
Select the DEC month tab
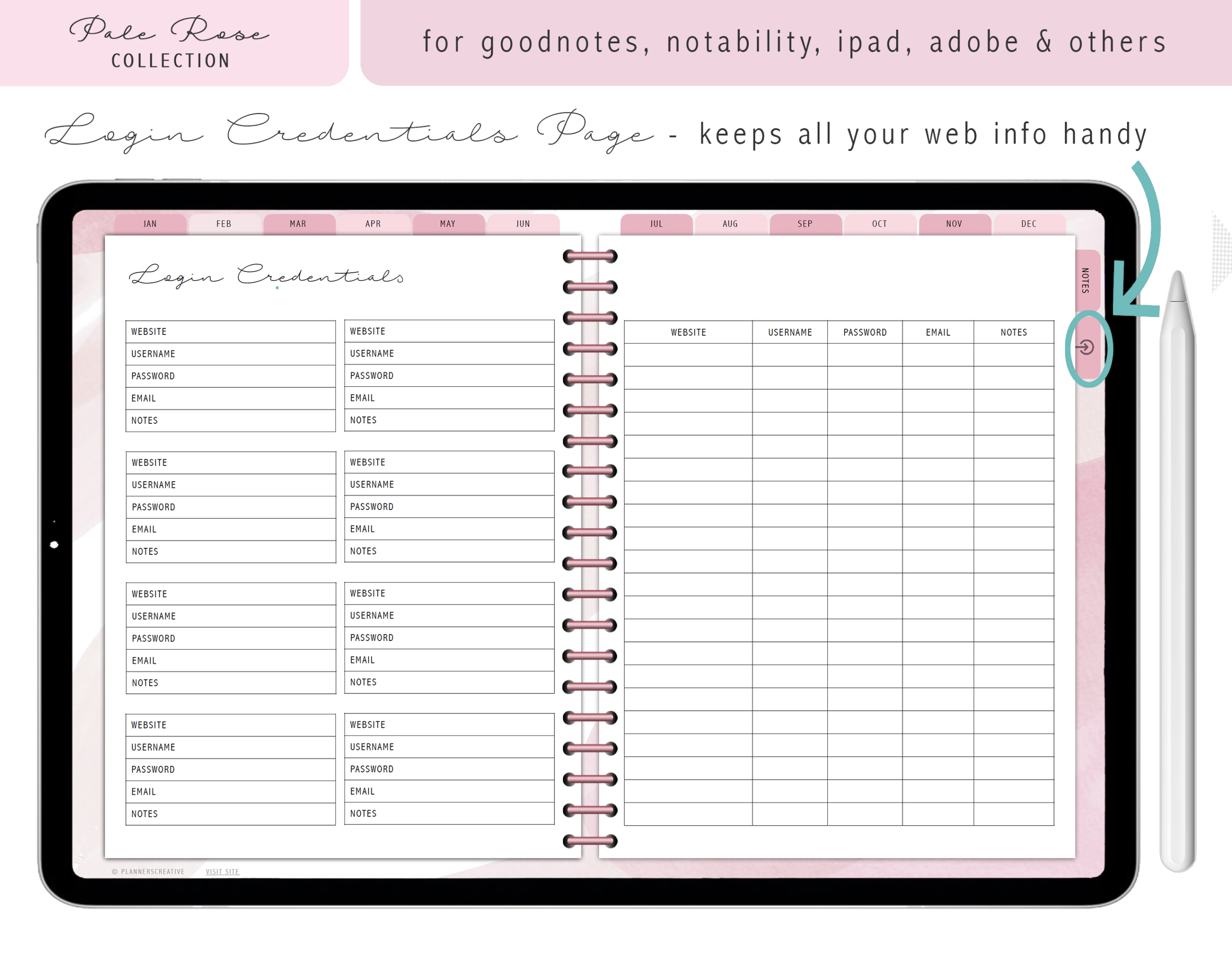1029,224
